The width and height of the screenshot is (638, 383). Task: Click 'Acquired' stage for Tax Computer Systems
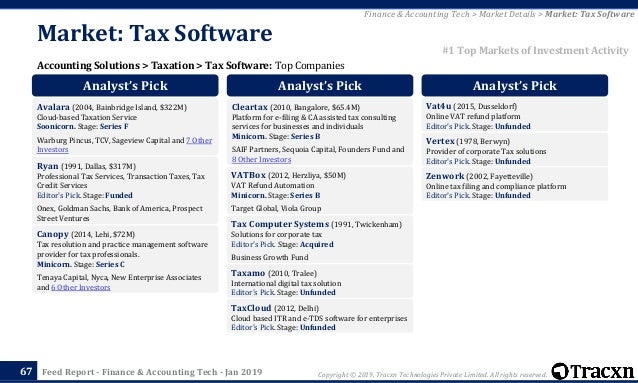tap(317, 245)
